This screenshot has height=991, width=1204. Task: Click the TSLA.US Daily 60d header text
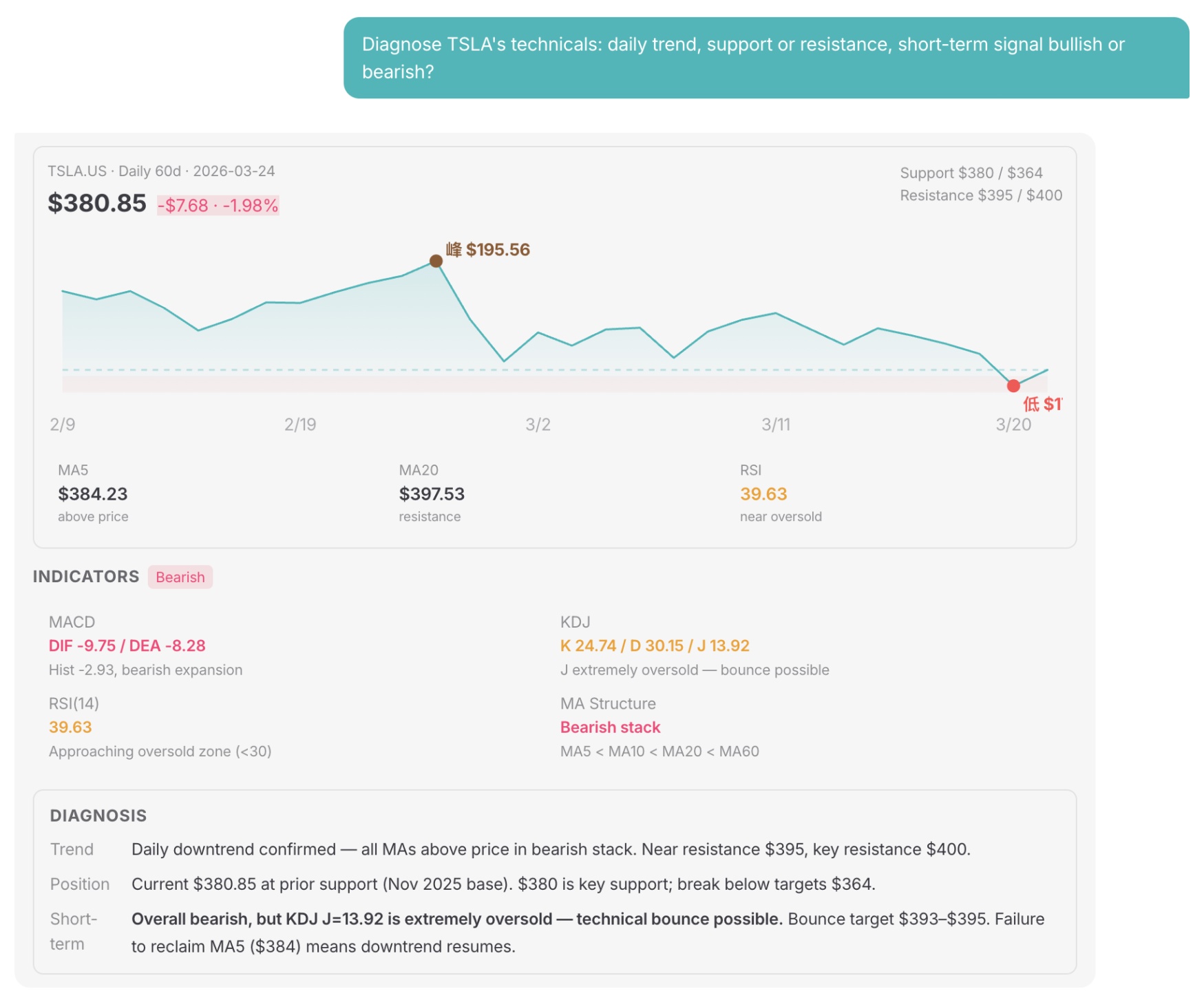click(x=161, y=171)
